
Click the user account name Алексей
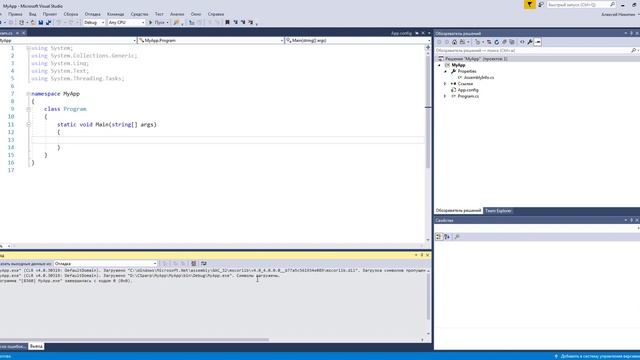(x=618, y=14)
